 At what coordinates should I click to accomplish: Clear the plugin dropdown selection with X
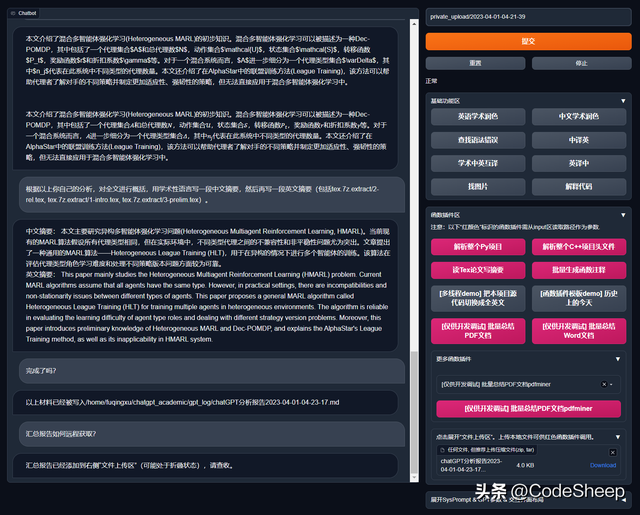tap(604, 384)
